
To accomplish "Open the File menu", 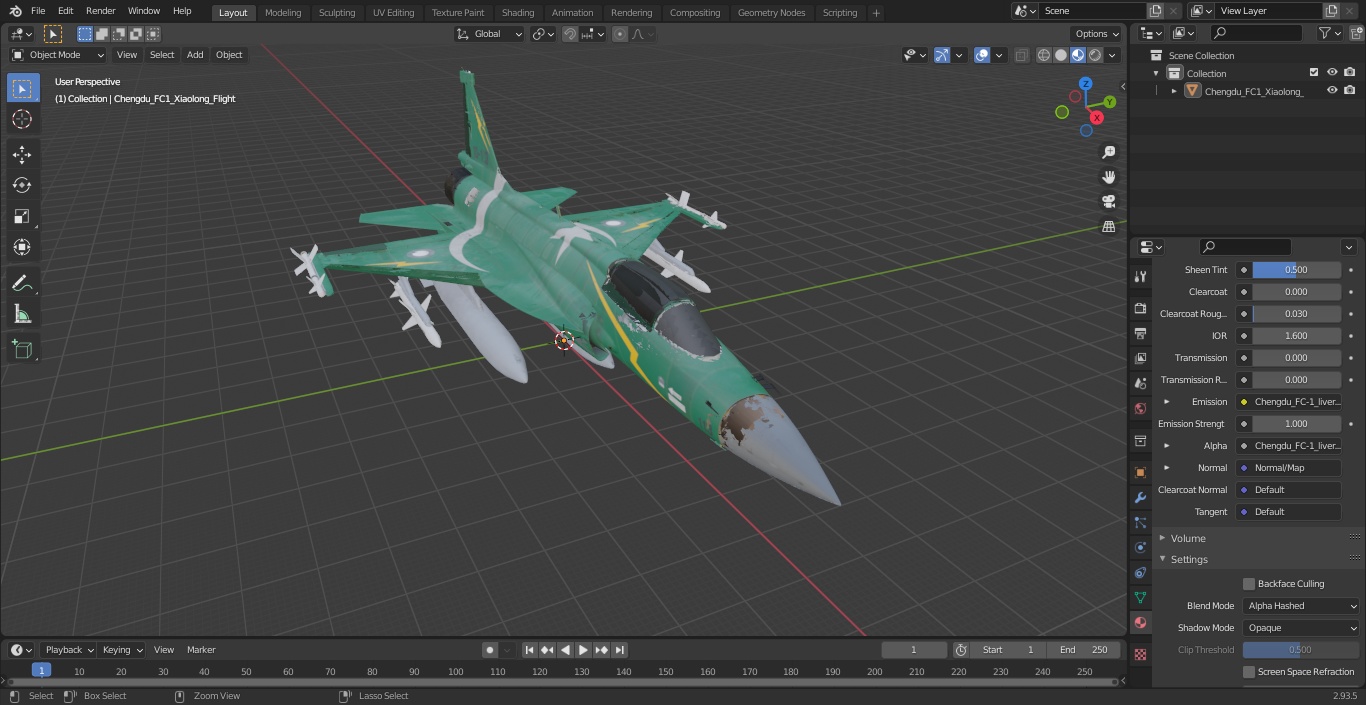I will tap(38, 11).
